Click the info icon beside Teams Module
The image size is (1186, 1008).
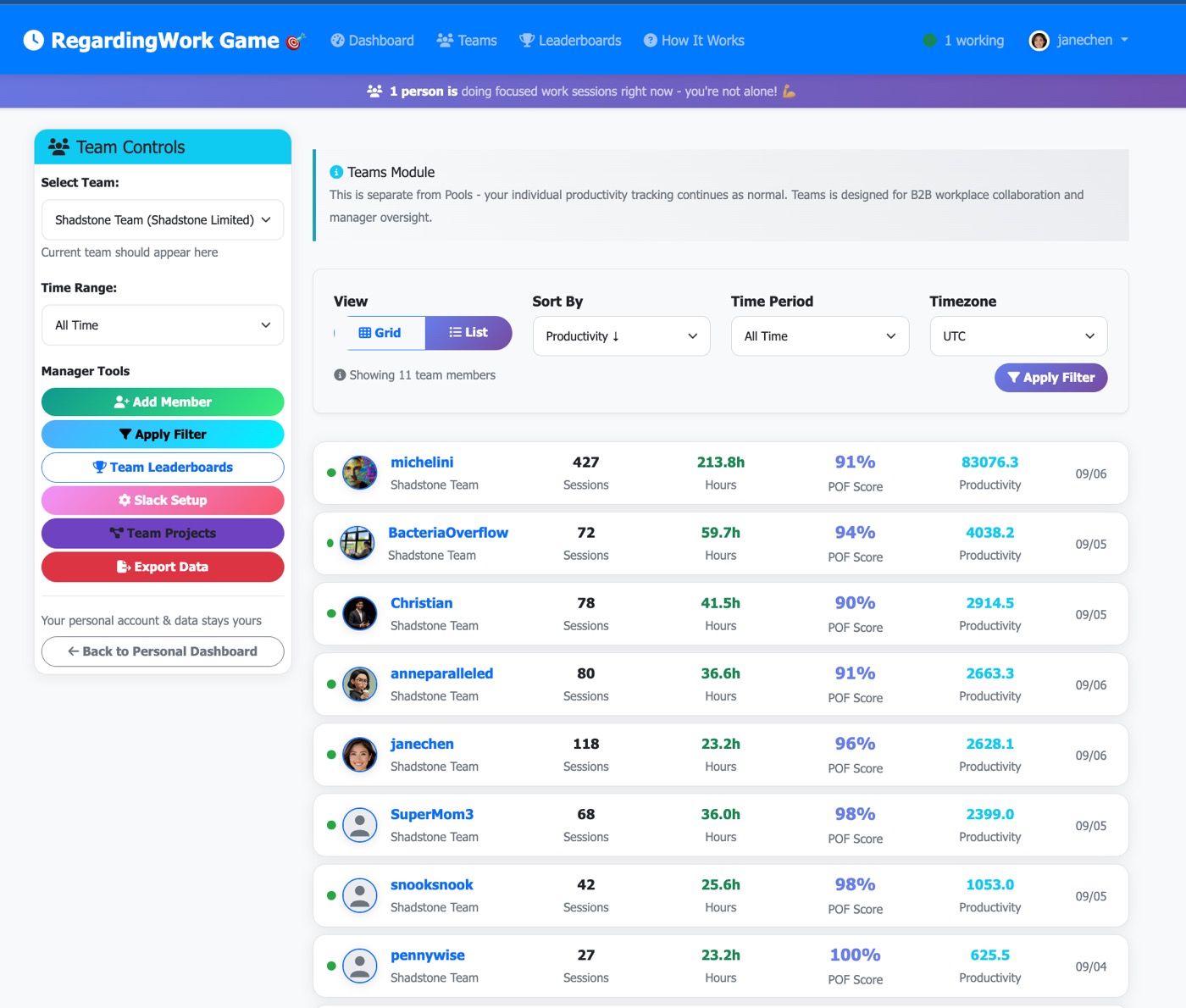(x=336, y=172)
